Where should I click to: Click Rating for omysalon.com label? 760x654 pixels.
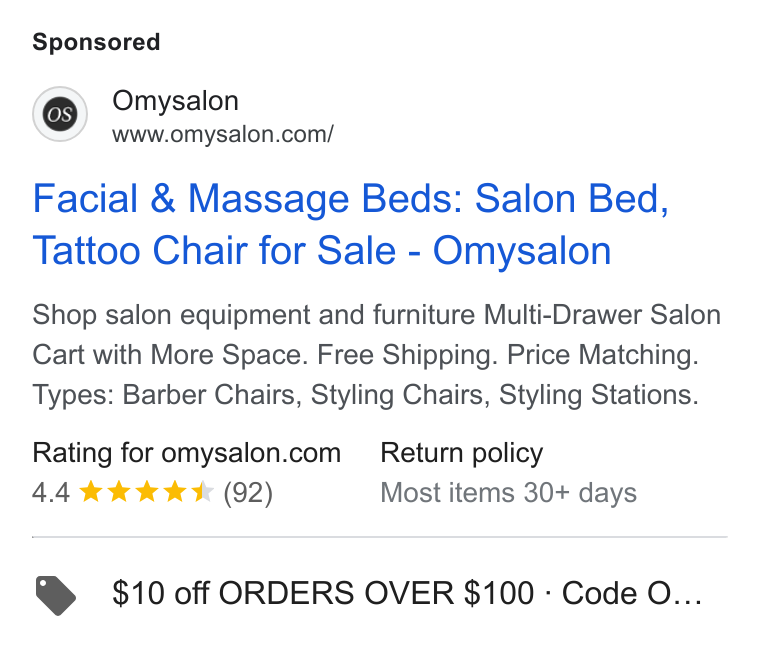pos(187,453)
